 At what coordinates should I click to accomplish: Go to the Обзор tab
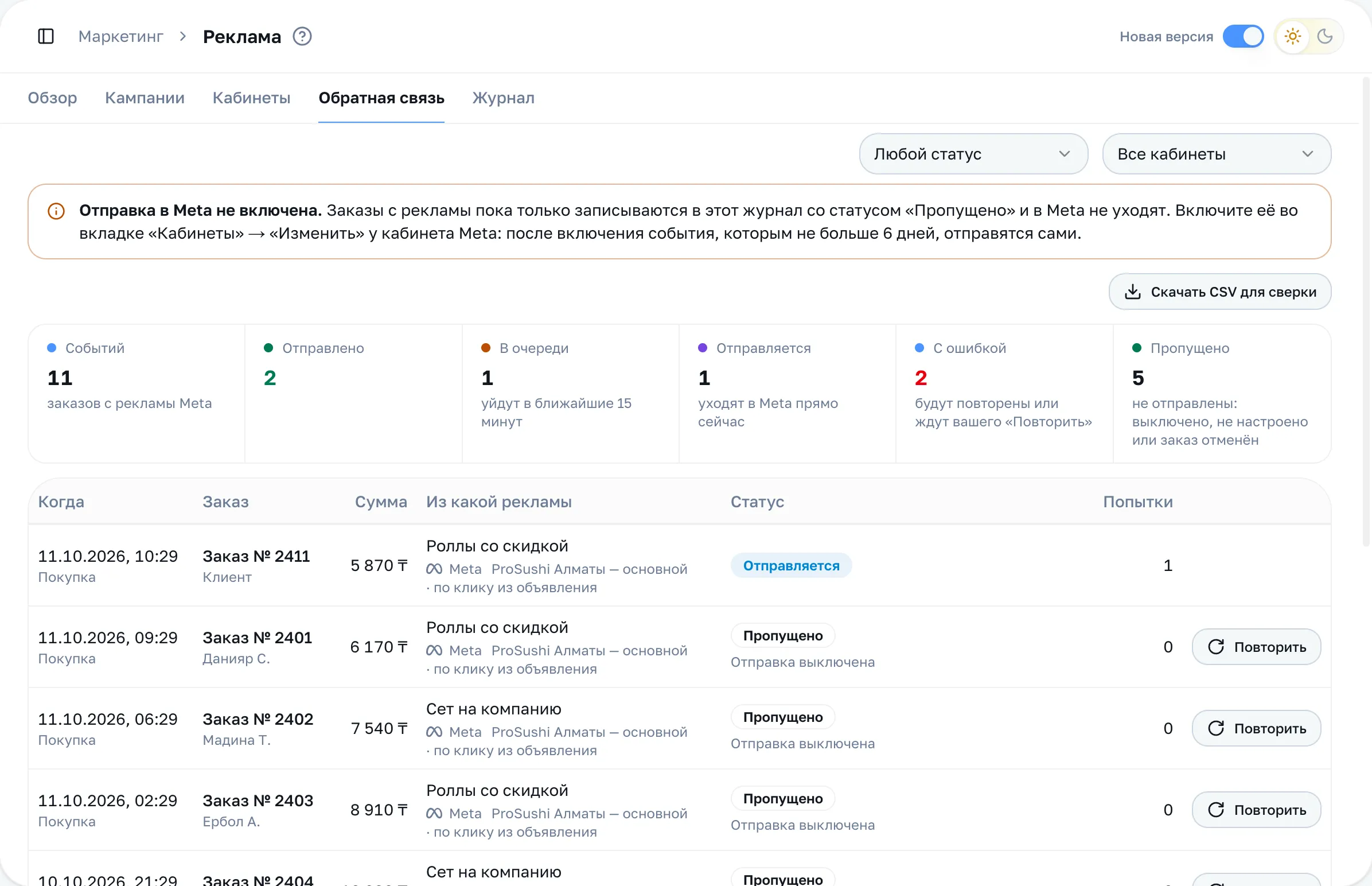(x=52, y=98)
